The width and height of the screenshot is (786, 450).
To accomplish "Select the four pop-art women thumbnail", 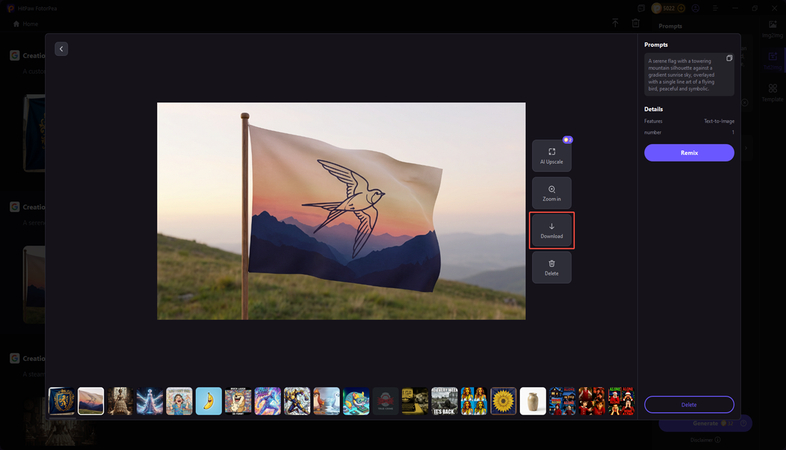I will [474, 401].
